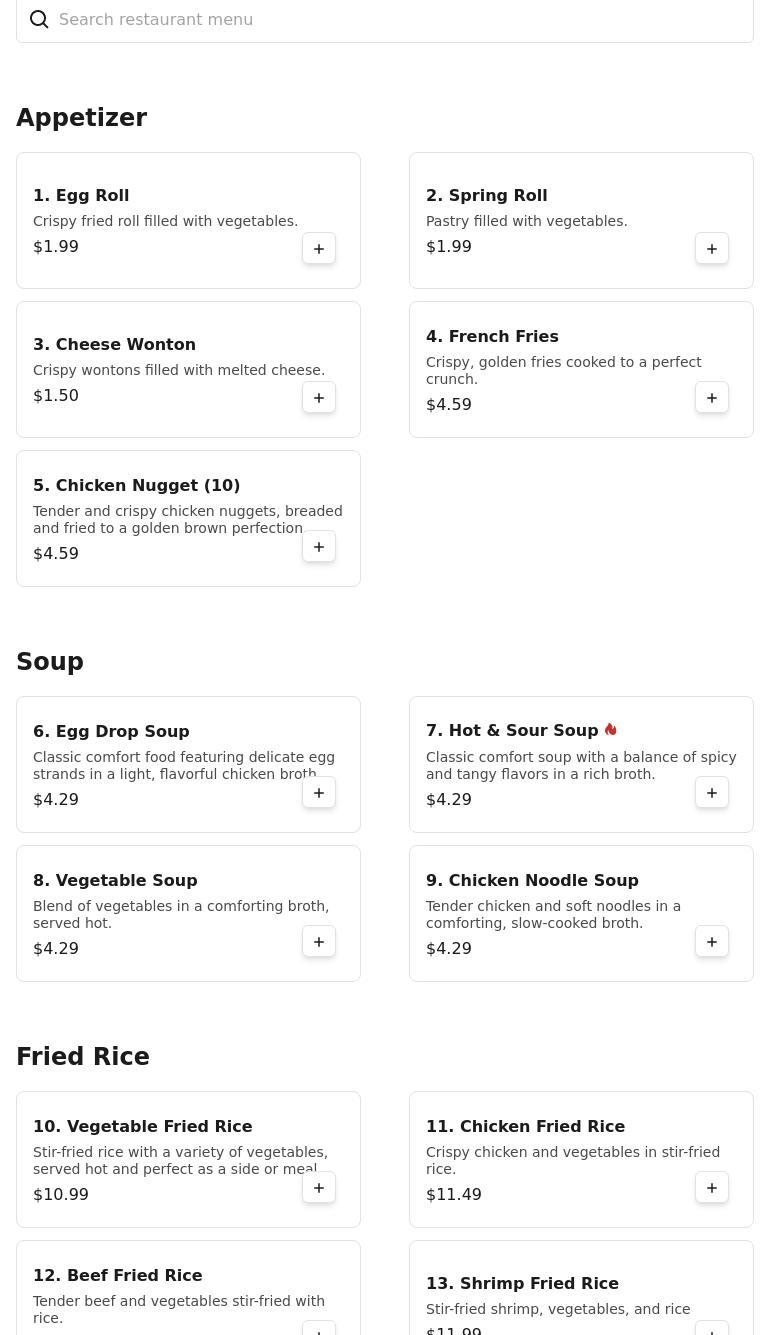Click the spicy flame icon on Hot & Sour Soup

tap(611, 730)
